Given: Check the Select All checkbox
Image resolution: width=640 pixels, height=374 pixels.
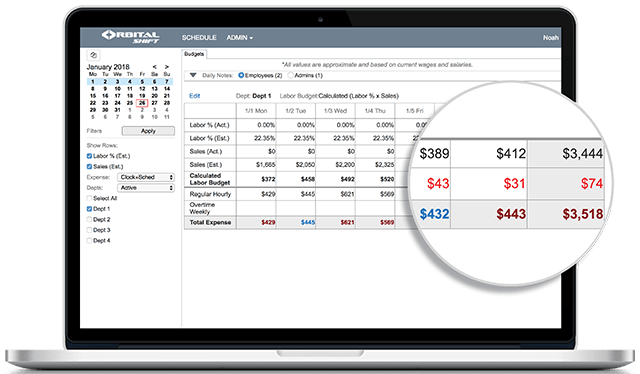Looking at the screenshot, I should (x=89, y=198).
